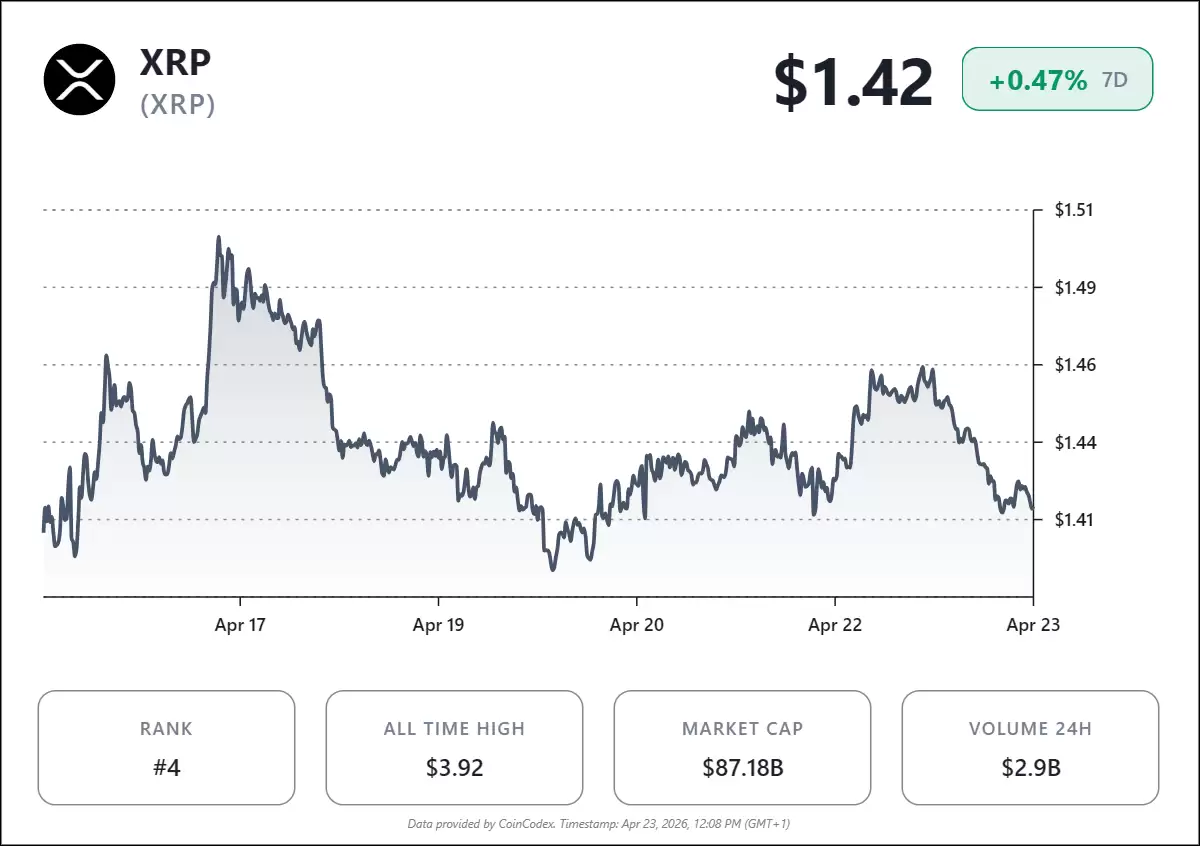Click the Apr 22 date marker

pyautogui.click(x=834, y=625)
